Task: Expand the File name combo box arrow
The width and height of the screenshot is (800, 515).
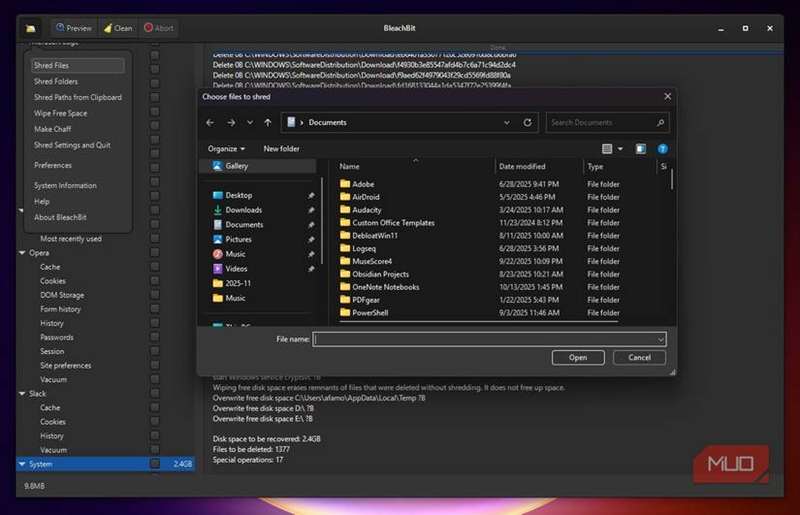Action: (x=660, y=339)
